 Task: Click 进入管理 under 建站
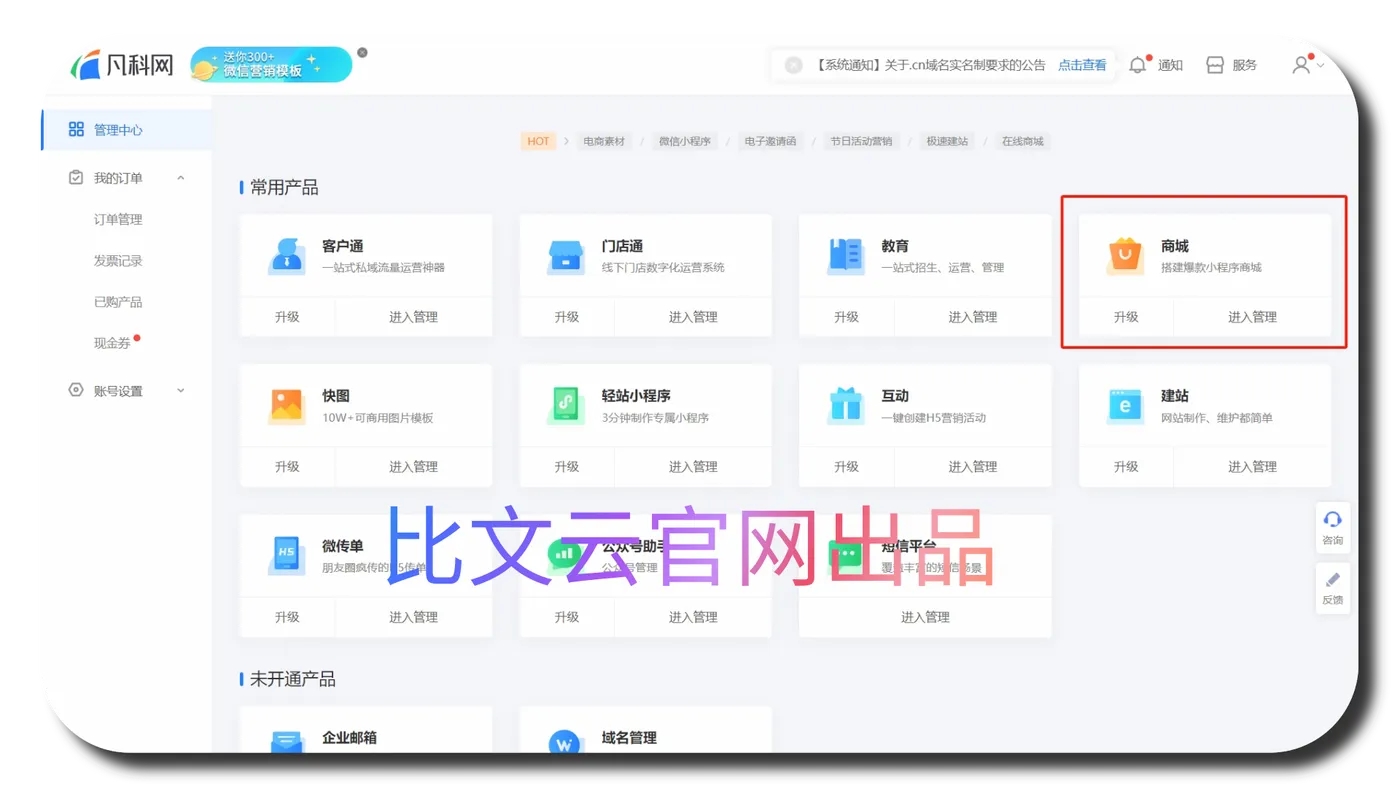tap(1252, 467)
